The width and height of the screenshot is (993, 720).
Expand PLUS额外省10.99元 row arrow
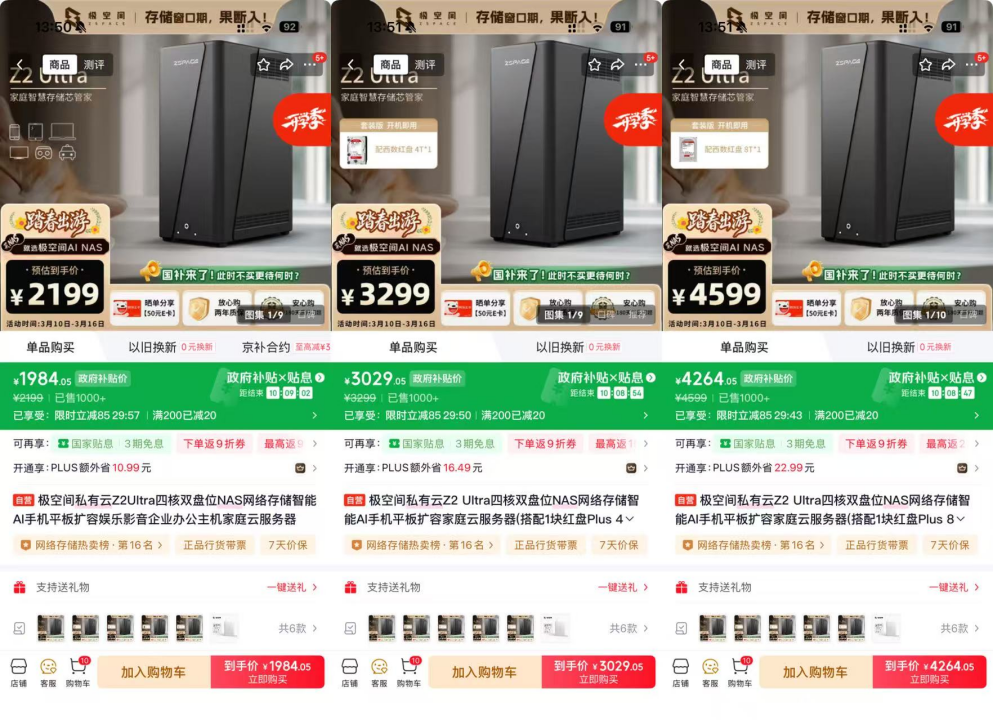[x=315, y=469]
